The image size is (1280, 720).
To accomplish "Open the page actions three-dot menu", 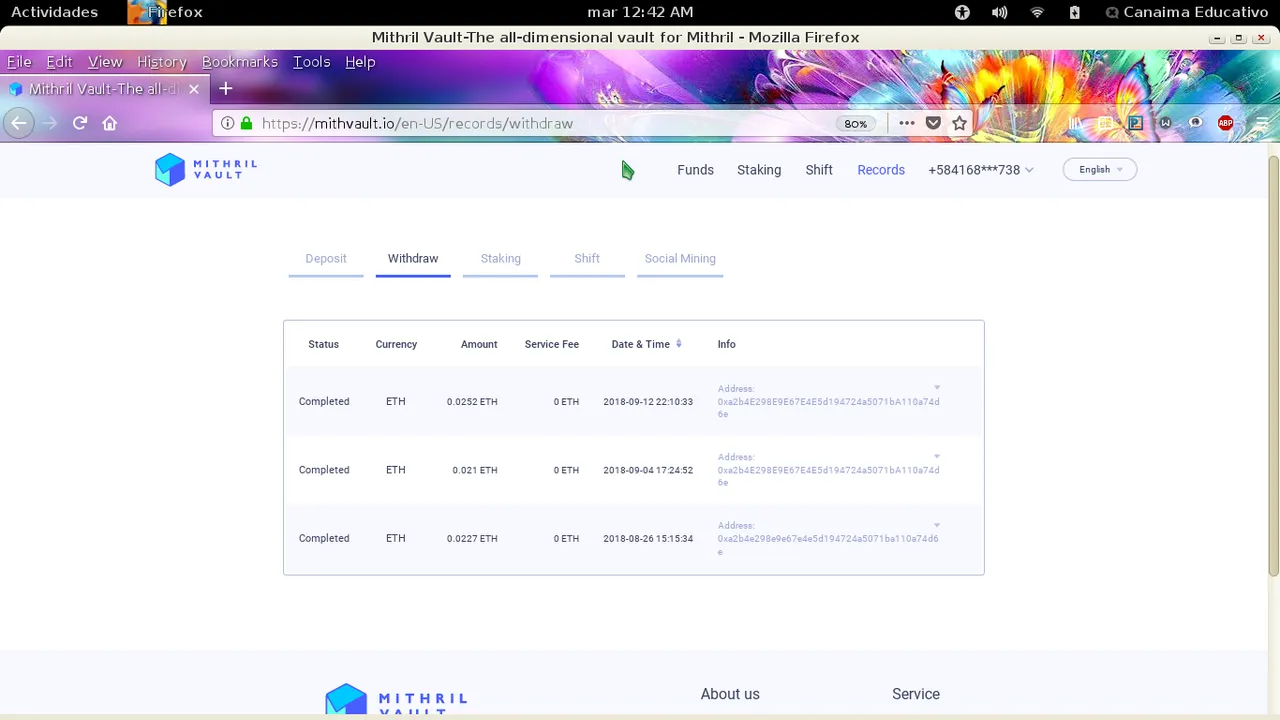I will pyautogui.click(x=906, y=123).
